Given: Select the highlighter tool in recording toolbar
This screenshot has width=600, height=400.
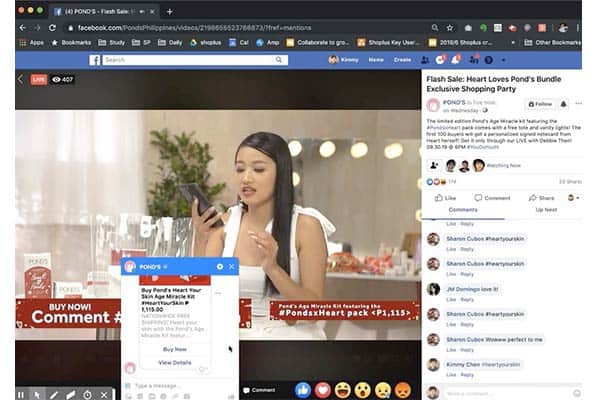Looking at the screenshot, I should pyautogui.click(x=71, y=395).
